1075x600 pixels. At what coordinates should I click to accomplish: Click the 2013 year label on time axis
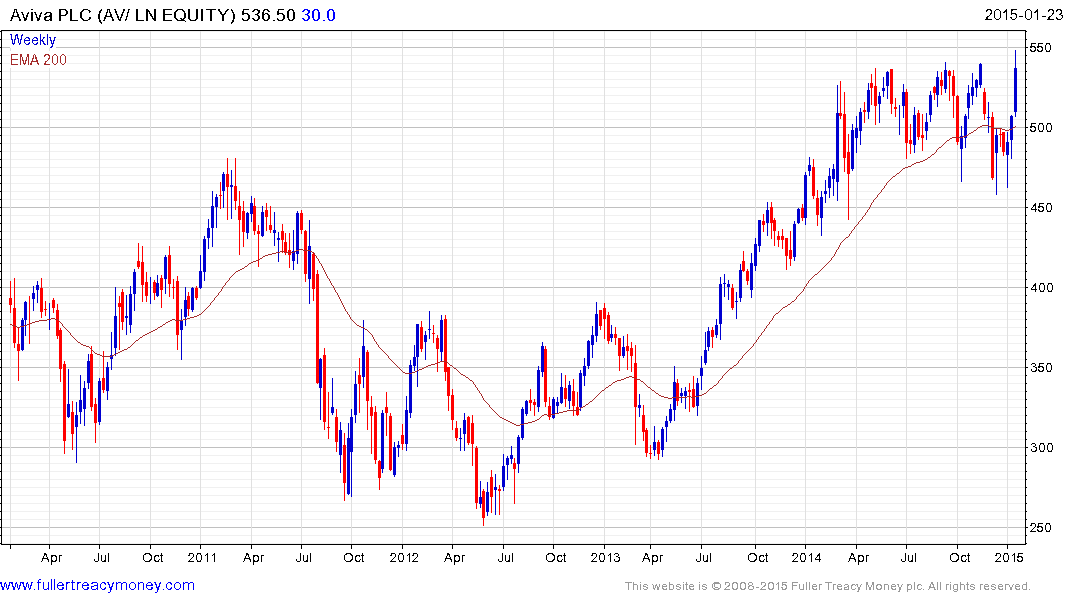click(x=605, y=557)
